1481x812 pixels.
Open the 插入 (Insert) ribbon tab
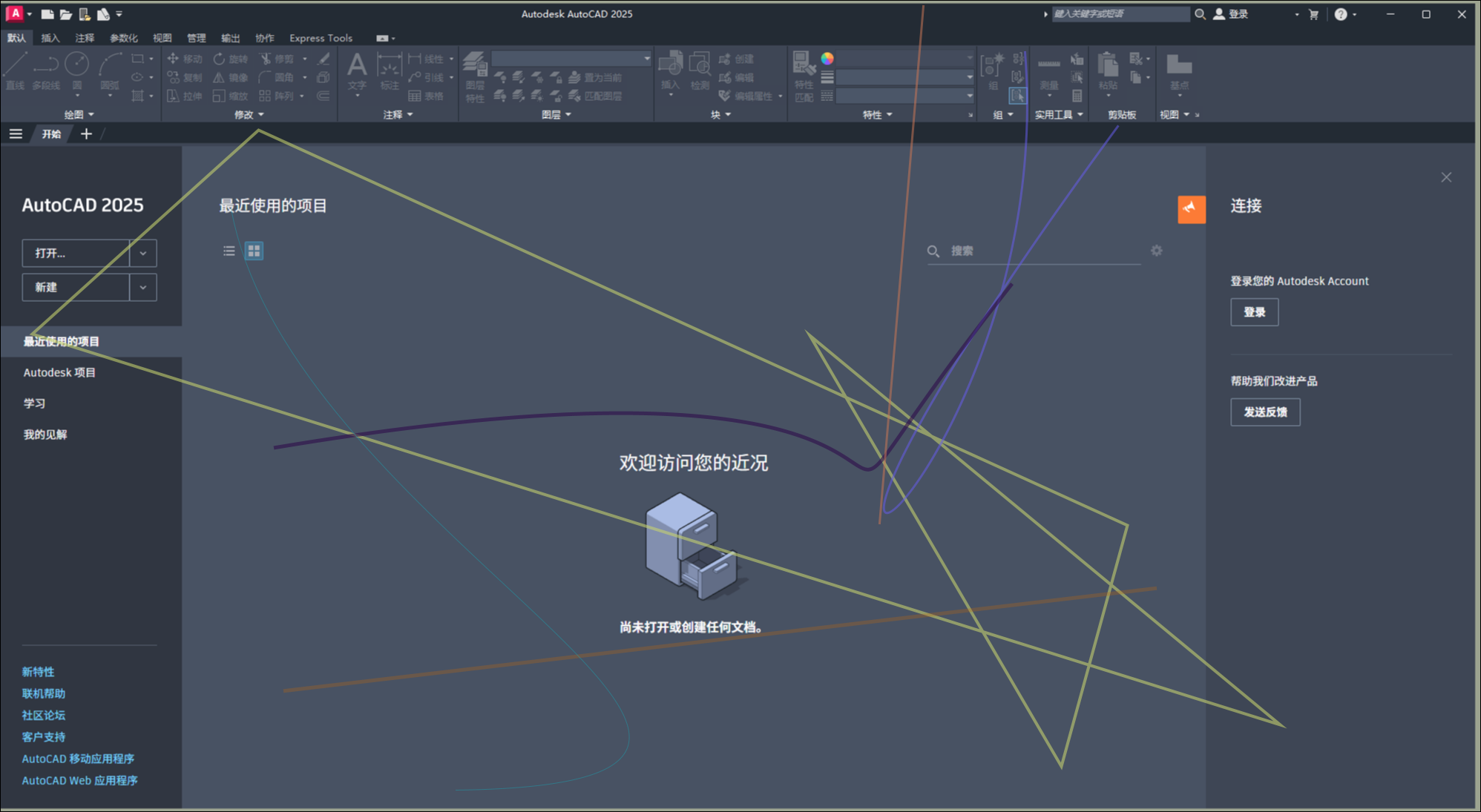pyautogui.click(x=50, y=38)
